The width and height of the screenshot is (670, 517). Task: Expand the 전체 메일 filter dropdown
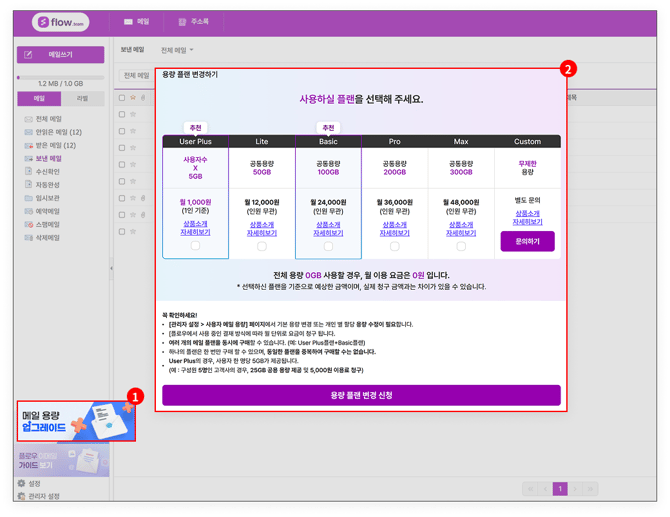178,49
